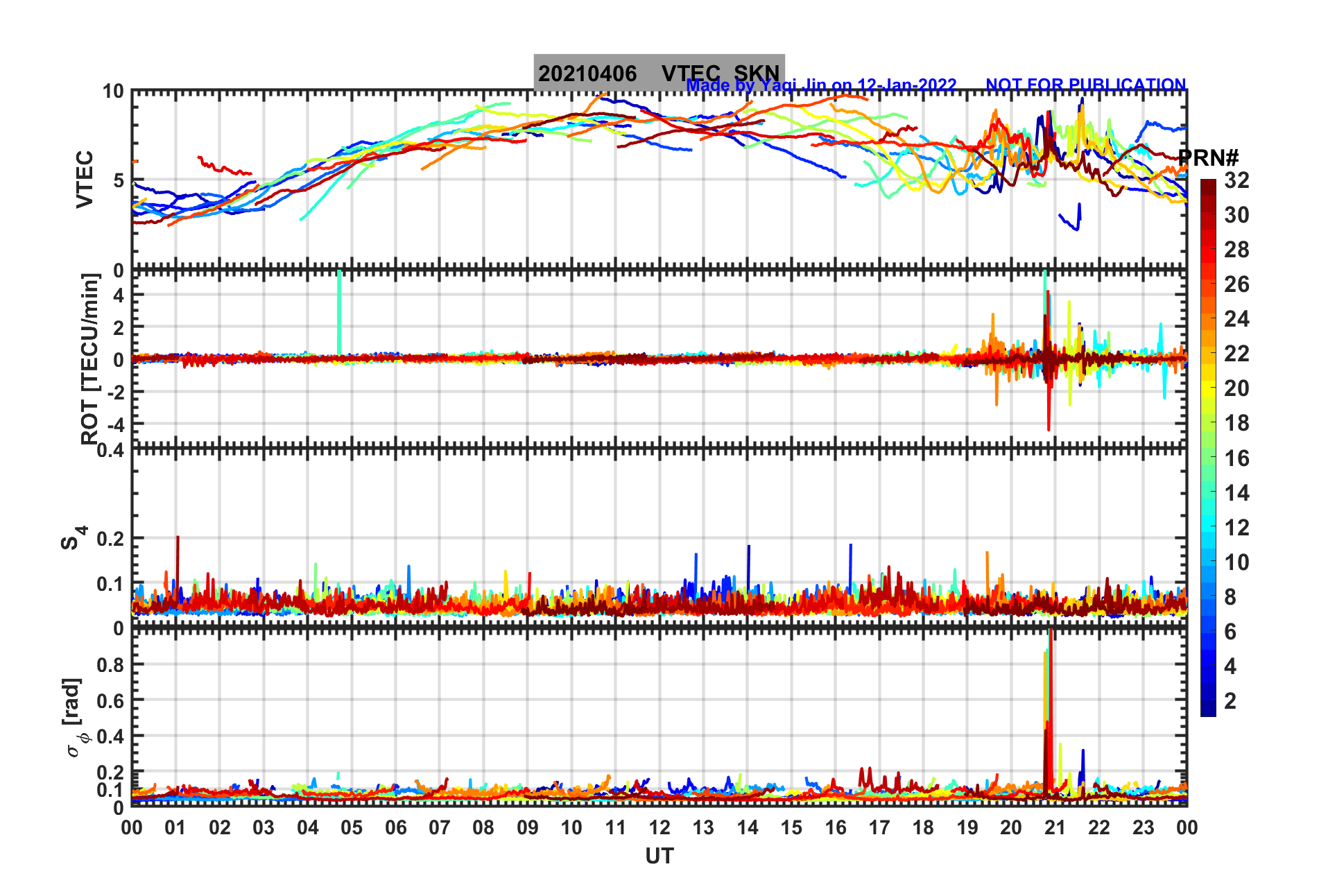The width and height of the screenshot is (1319, 896).
Task: Click colorbar tick label 16
Action: point(1236,458)
